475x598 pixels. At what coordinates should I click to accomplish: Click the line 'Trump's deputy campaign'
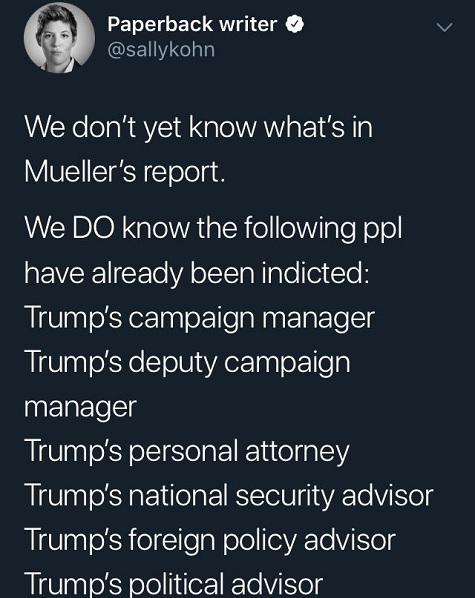tap(187, 362)
